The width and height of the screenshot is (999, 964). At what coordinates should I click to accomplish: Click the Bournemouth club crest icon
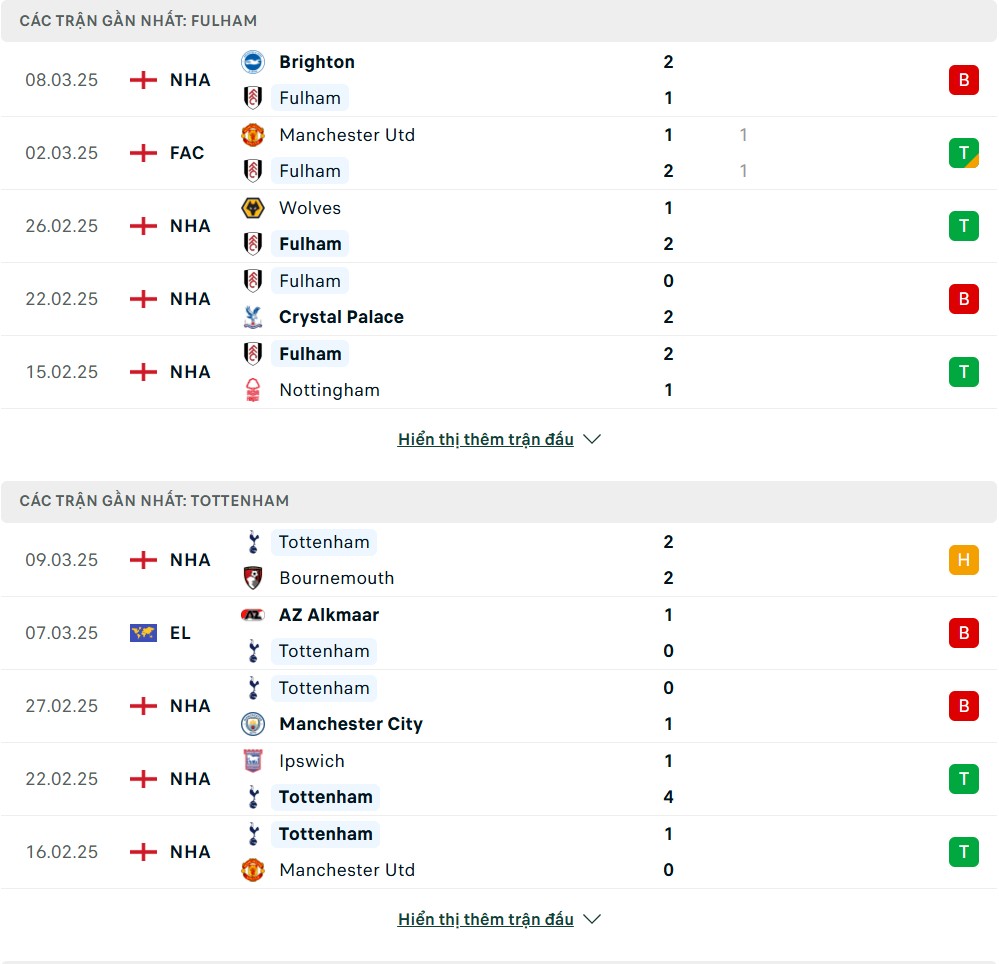253,578
